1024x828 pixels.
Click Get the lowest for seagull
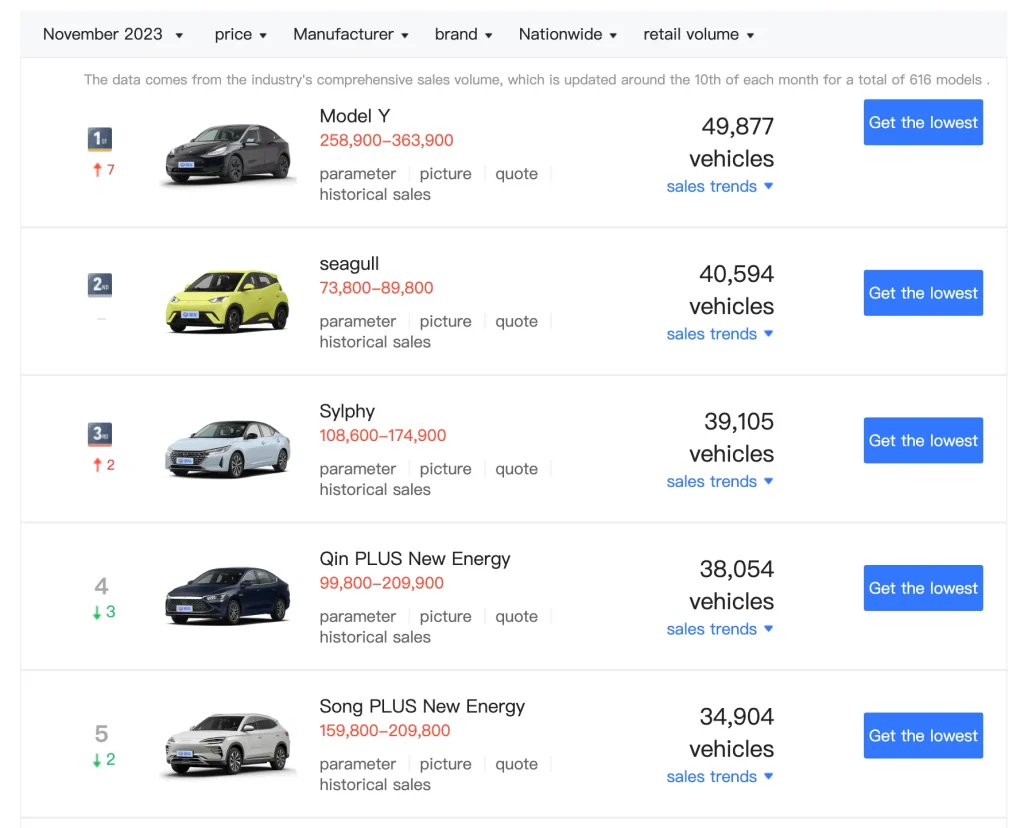pos(922,293)
